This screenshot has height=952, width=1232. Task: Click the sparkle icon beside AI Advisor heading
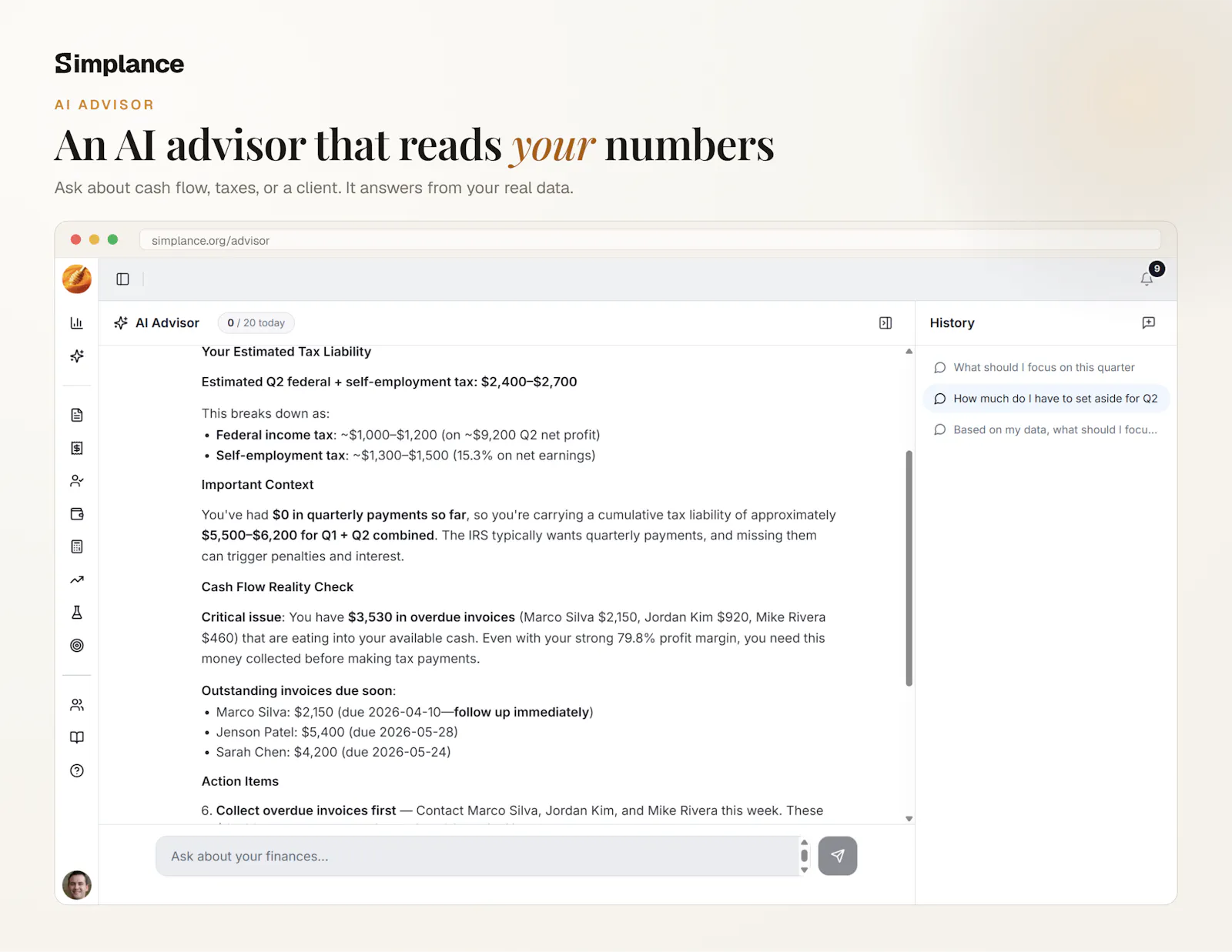(121, 323)
